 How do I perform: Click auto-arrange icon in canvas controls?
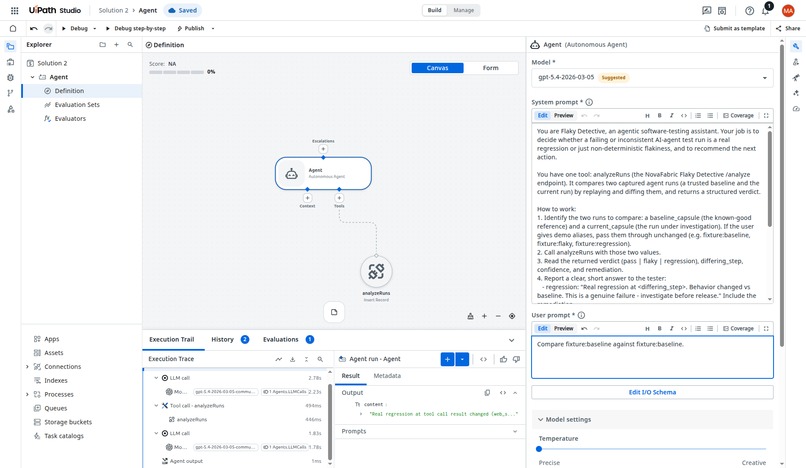(x=470, y=316)
